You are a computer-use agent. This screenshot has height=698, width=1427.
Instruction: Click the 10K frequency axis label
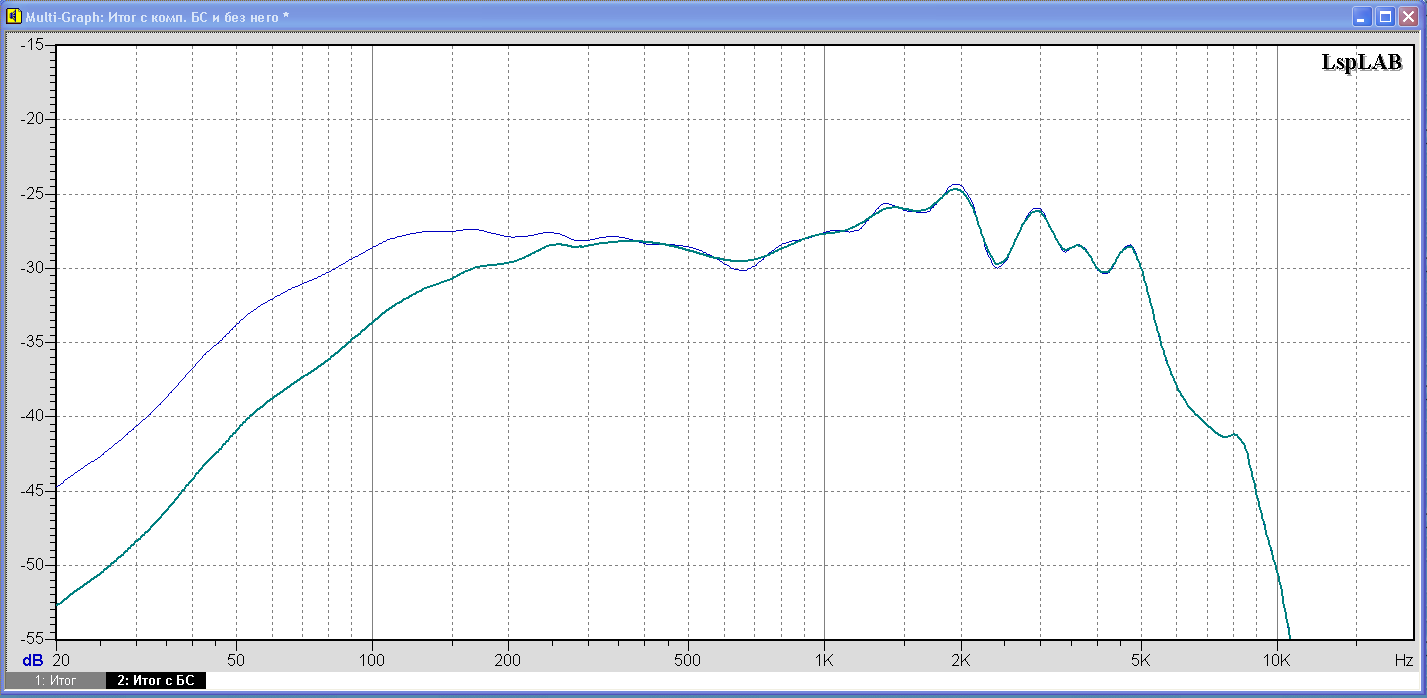[x=1277, y=660]
